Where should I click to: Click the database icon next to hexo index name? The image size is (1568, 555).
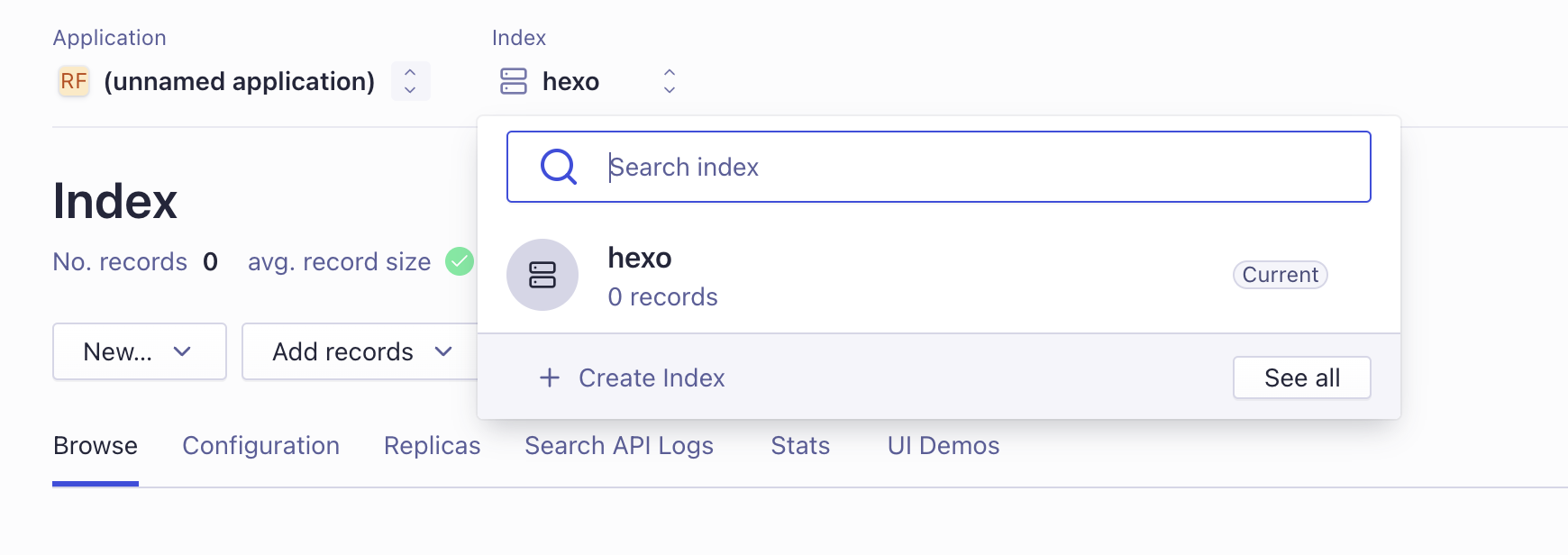513,81
